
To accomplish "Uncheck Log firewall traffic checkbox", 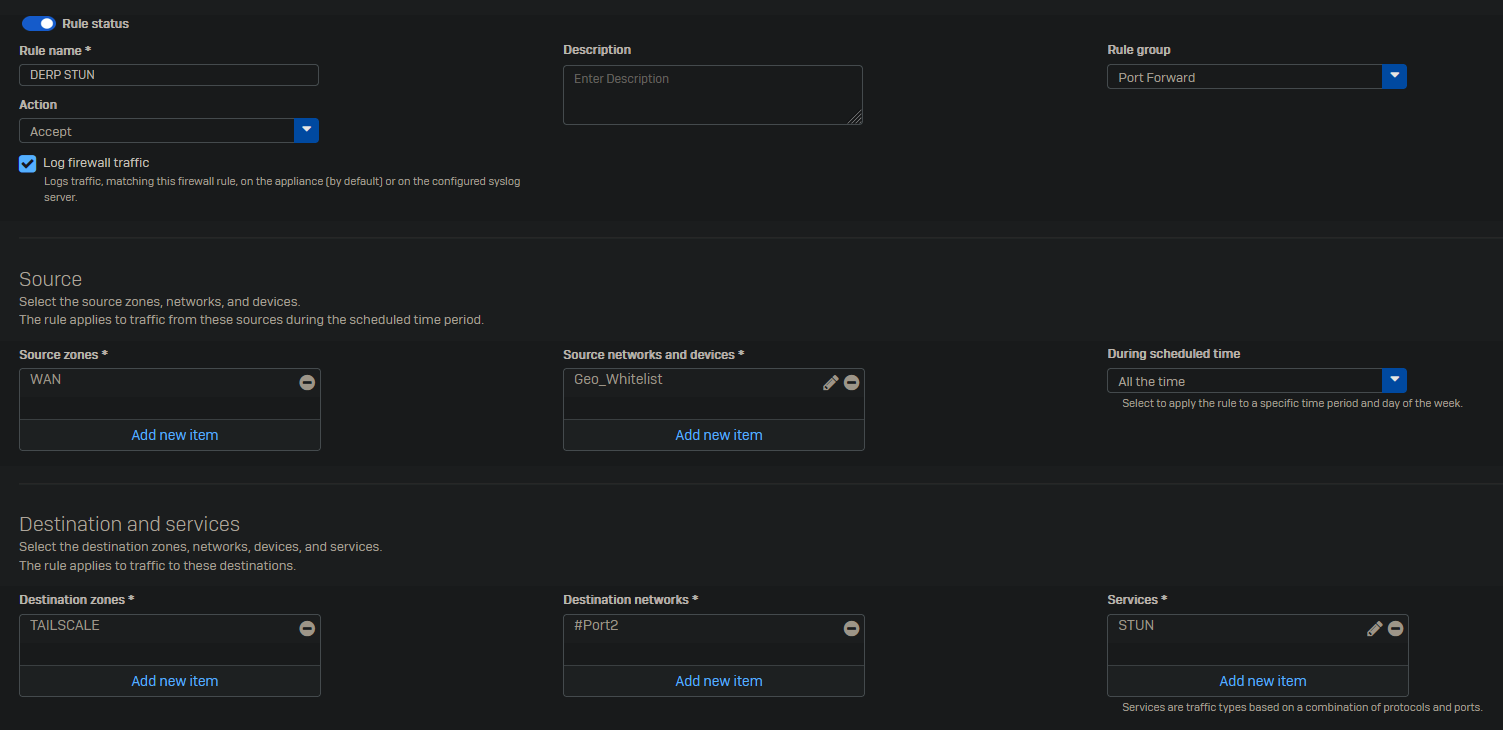I will (28, 164).
